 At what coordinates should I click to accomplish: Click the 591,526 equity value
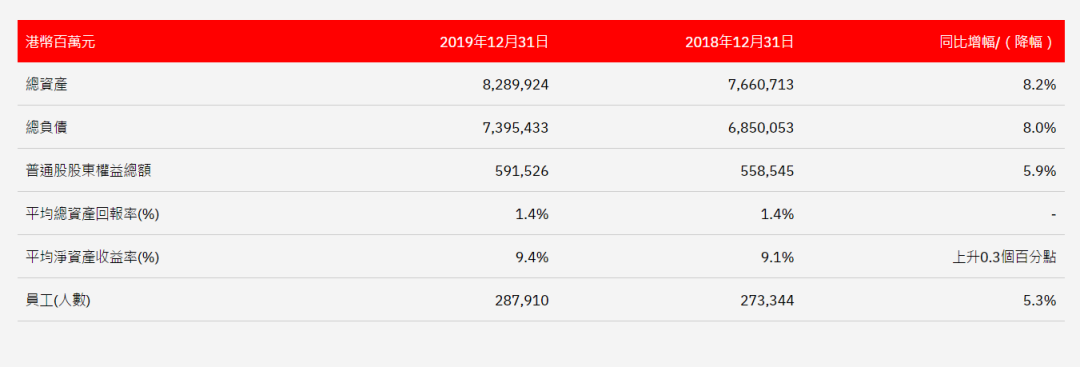click(522, 171)
